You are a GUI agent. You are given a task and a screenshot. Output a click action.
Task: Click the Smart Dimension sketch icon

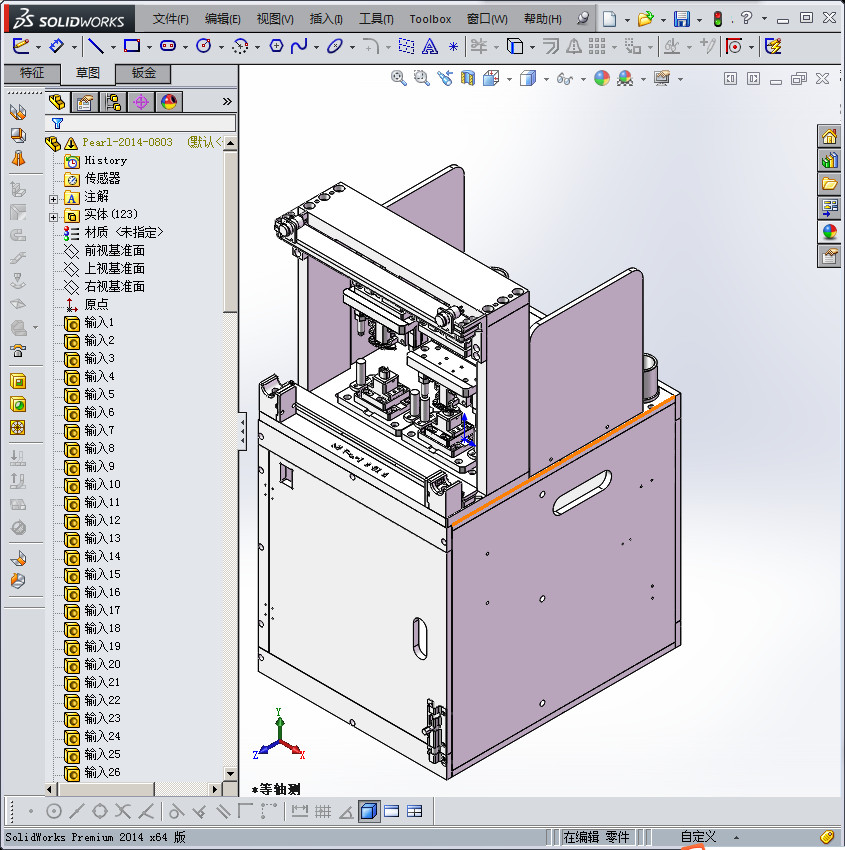point(56,46)
